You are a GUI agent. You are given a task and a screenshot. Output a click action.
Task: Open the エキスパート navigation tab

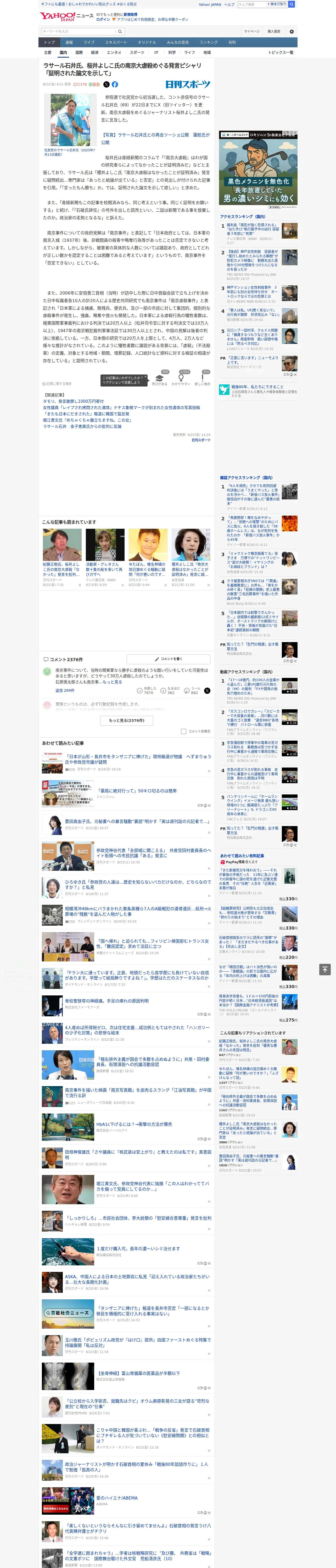tap(116, 43)
